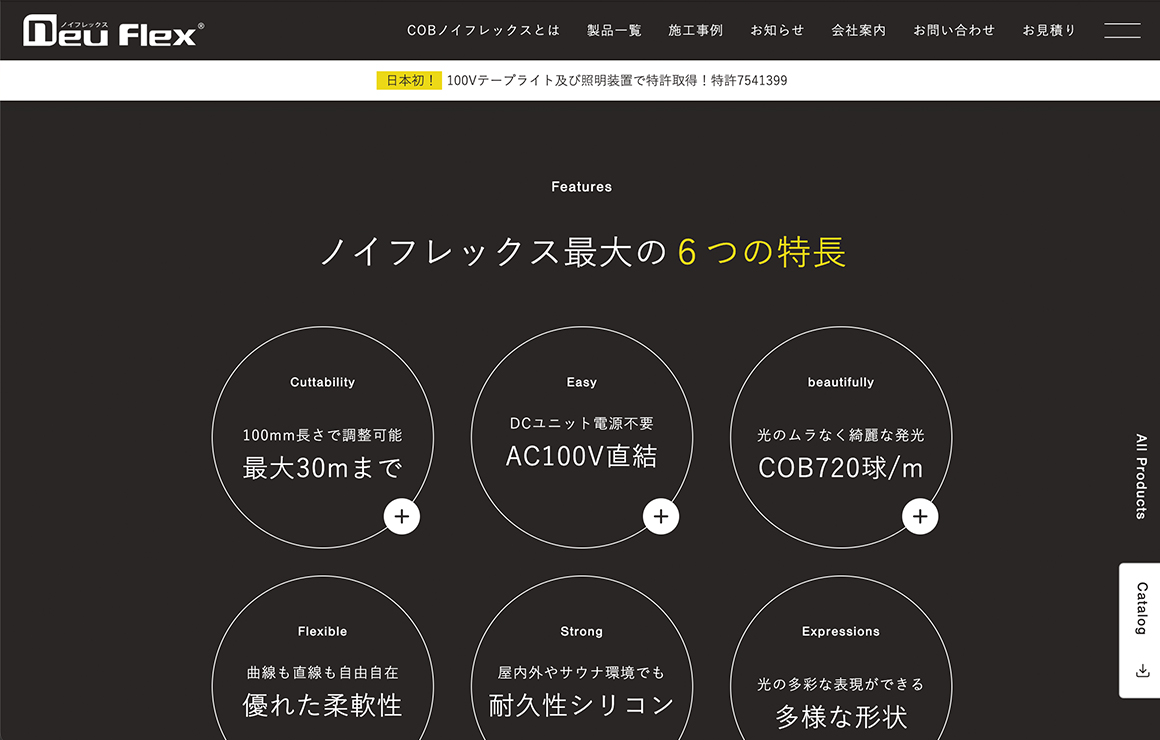Open 製品一覧 menu item
The height and width of the screenshot is (740, 1160).
(614, 30)
